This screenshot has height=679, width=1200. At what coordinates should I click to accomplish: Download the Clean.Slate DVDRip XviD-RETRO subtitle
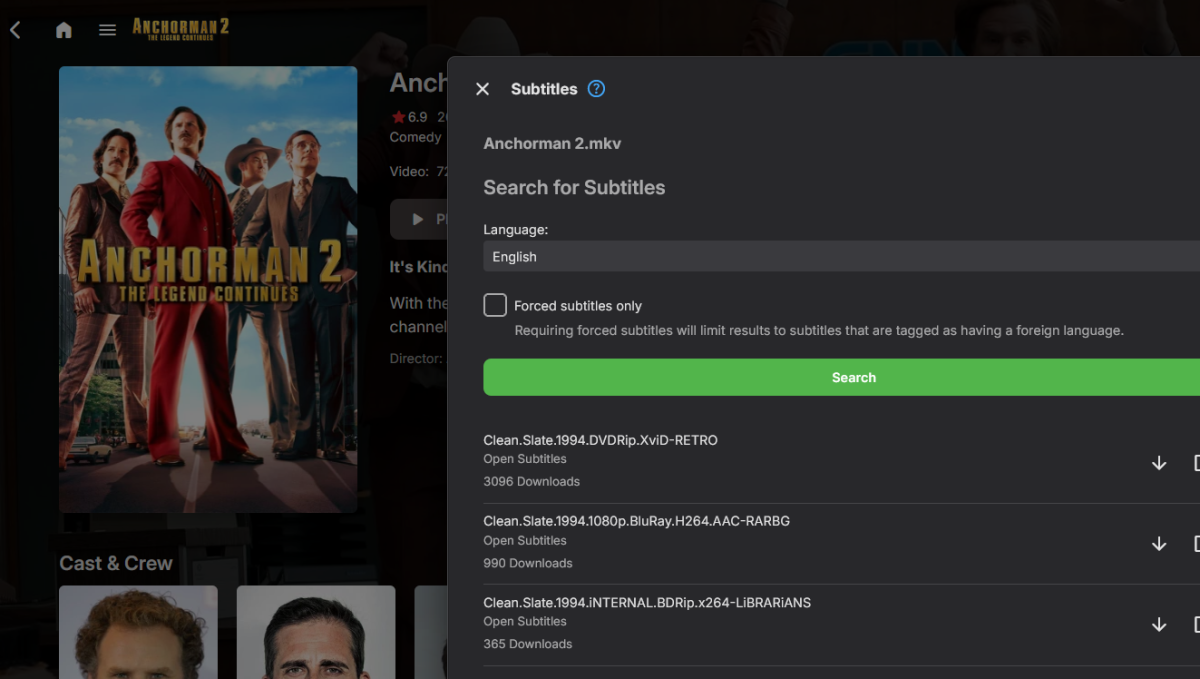point(1159,463)
